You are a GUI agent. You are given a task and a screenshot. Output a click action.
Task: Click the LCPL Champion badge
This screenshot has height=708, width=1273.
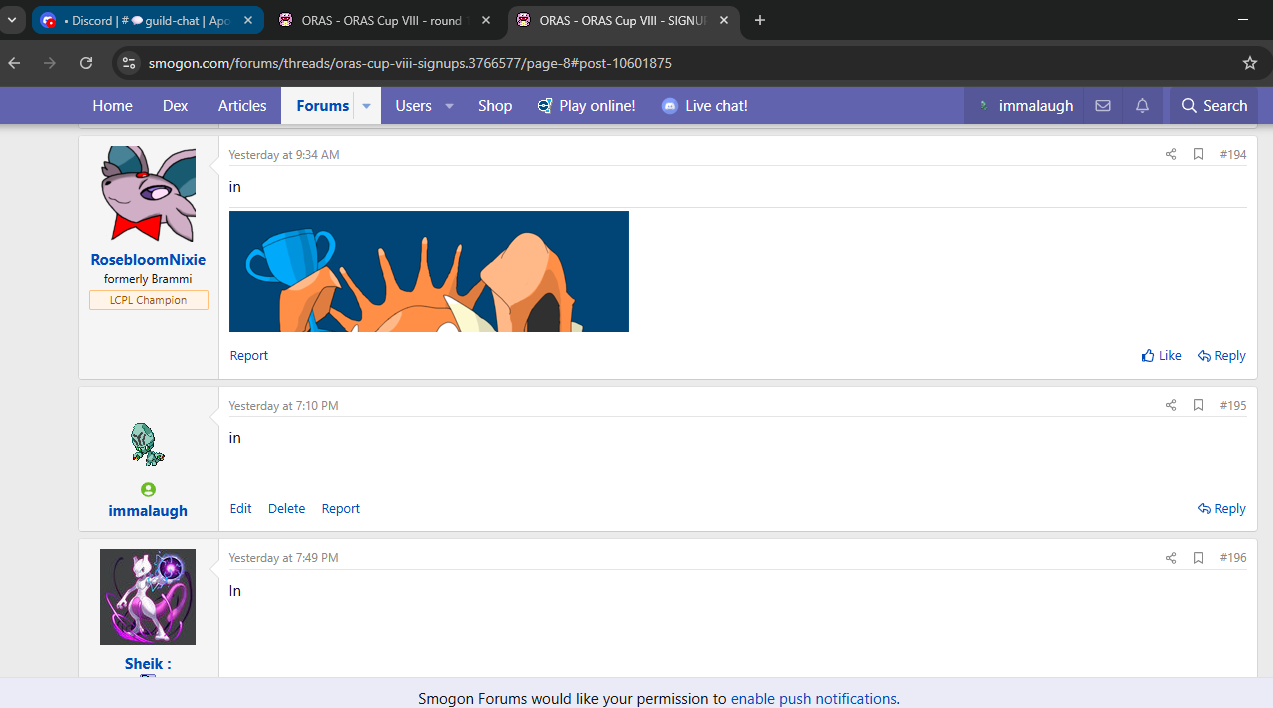tap(148, 300)
